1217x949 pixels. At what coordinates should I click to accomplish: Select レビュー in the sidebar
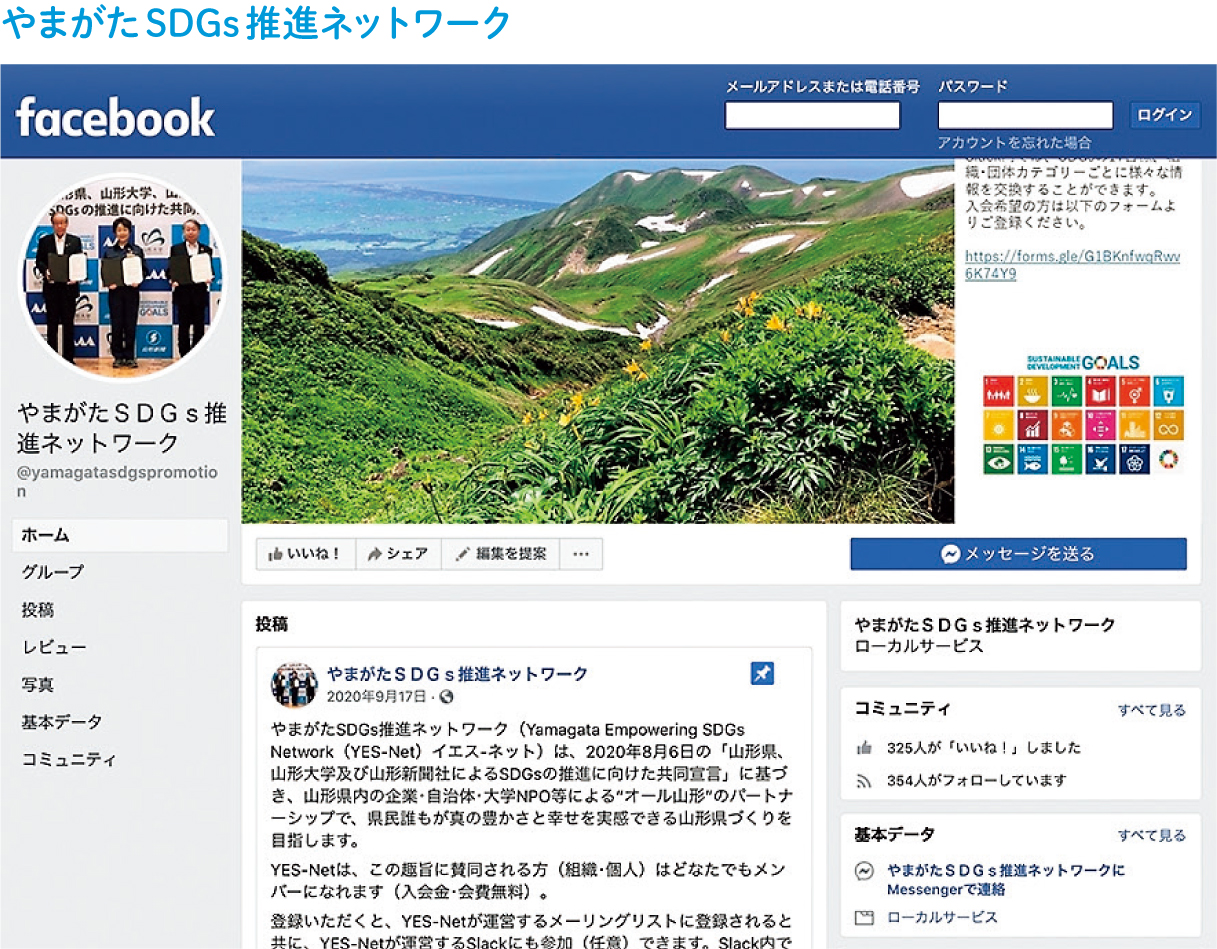(54, 647)
